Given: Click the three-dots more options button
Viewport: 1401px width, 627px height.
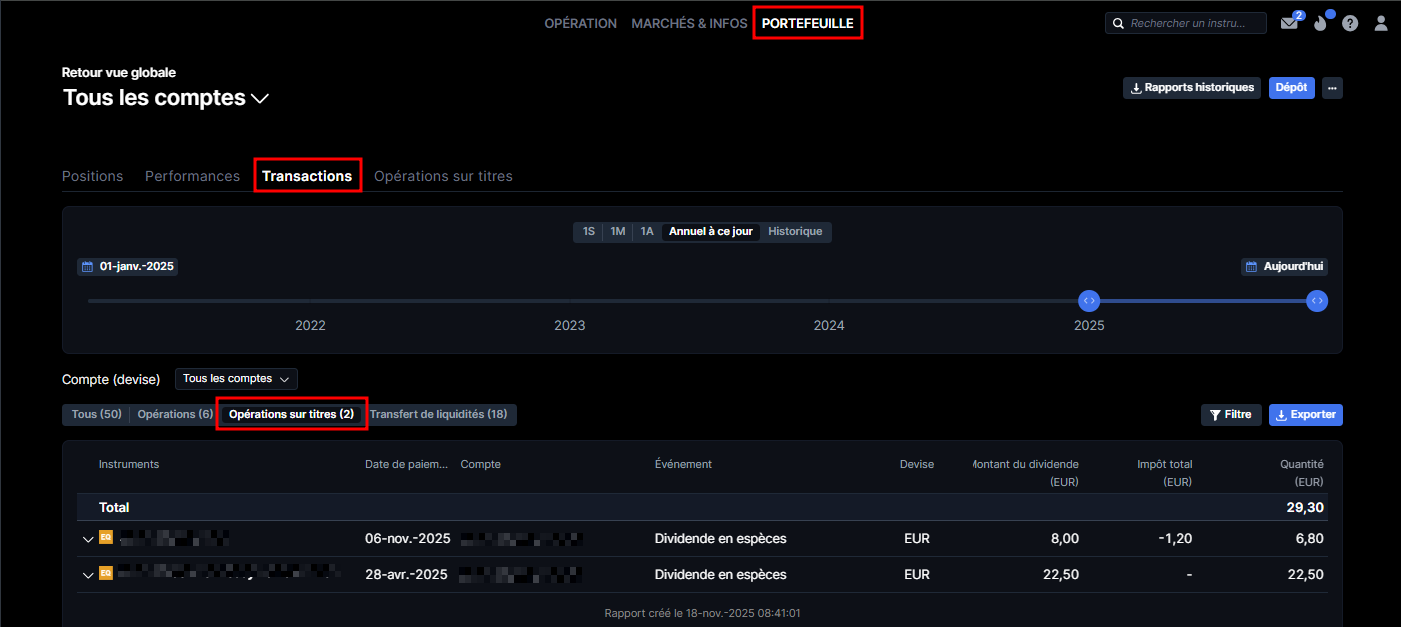Looking at the screenshot, I should (x=1331, y=88).
